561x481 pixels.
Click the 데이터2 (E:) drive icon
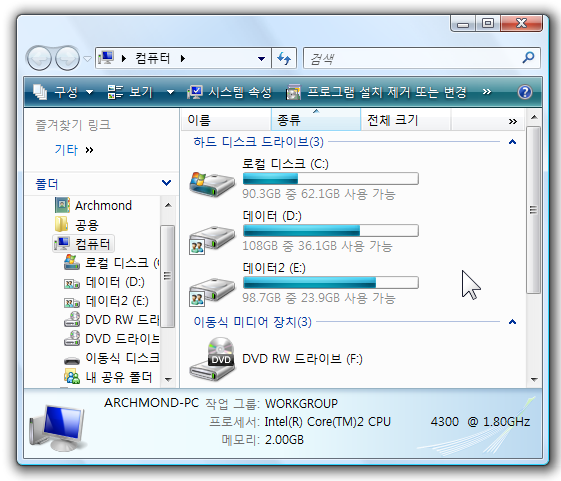point(212,291)
